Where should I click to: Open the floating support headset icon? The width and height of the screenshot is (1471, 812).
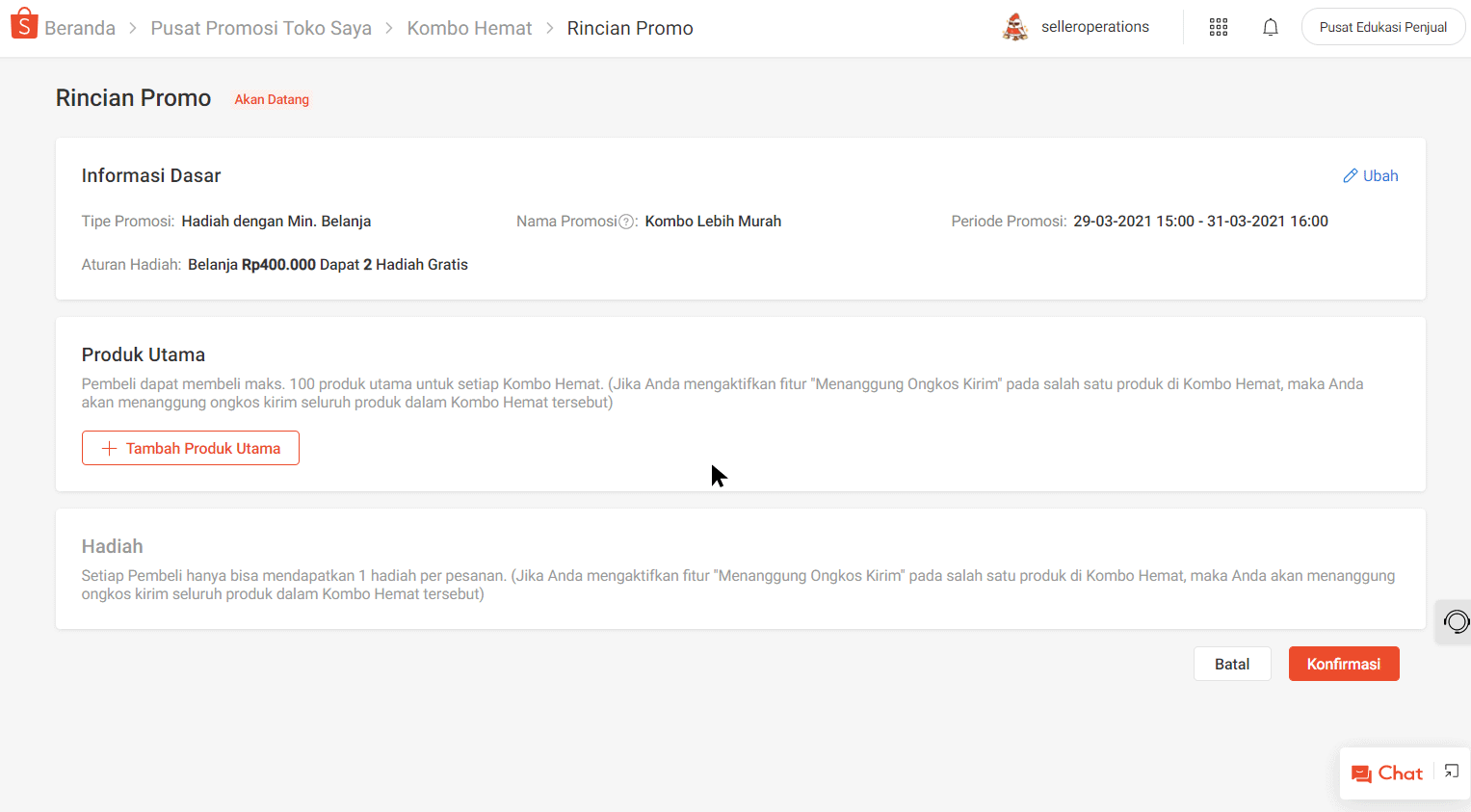1456,622
